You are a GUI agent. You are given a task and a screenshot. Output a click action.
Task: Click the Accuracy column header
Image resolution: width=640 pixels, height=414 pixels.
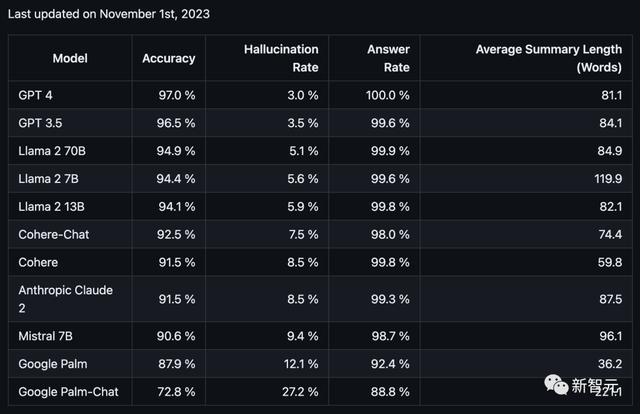pyautogui.click(x=169, y=58)
